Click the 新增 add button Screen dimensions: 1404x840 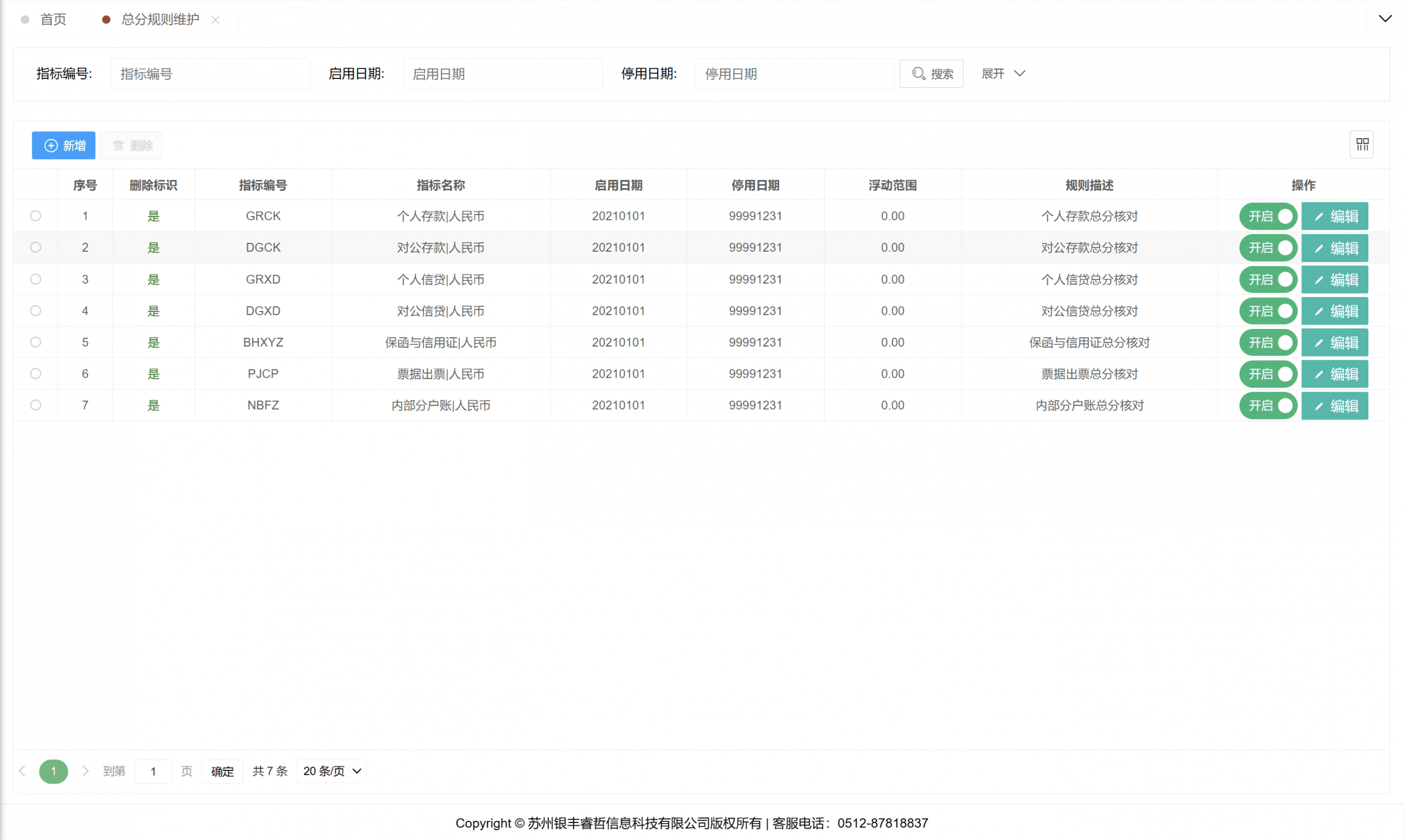pyautogui.click(x=64, y=145)
